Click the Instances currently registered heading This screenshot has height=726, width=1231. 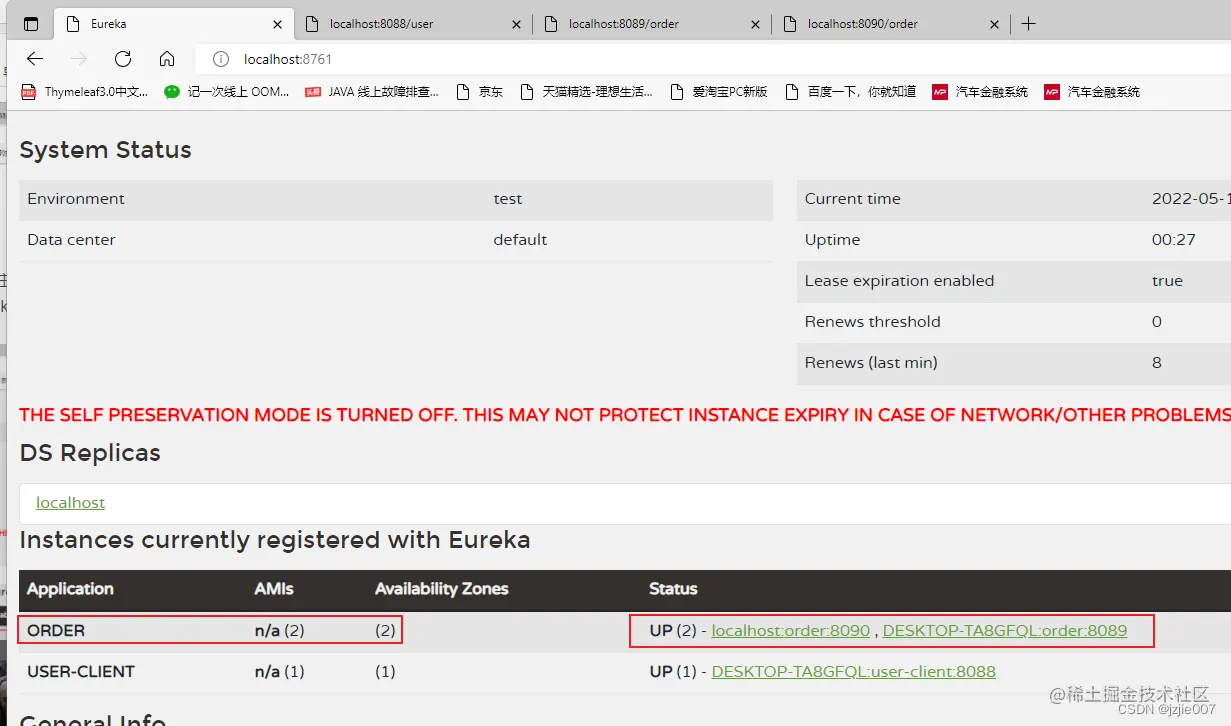[275, 540]
